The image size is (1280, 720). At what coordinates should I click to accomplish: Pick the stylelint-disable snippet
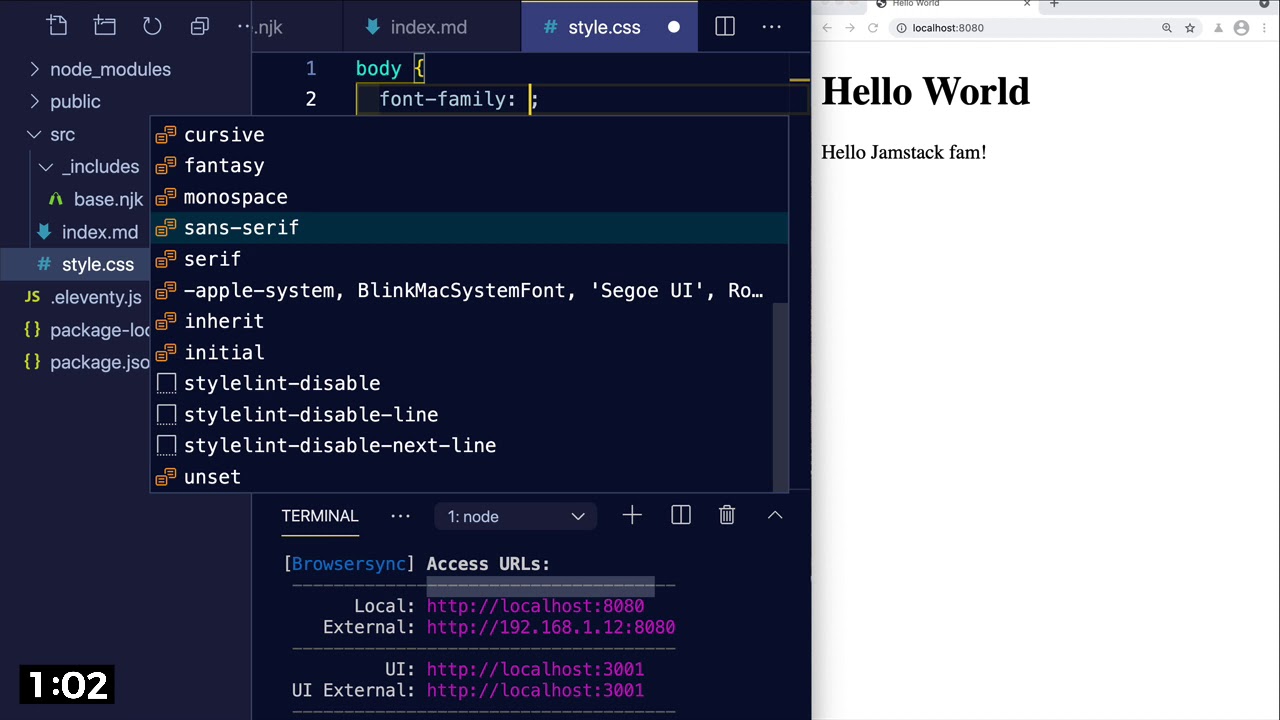click(461, 383)
